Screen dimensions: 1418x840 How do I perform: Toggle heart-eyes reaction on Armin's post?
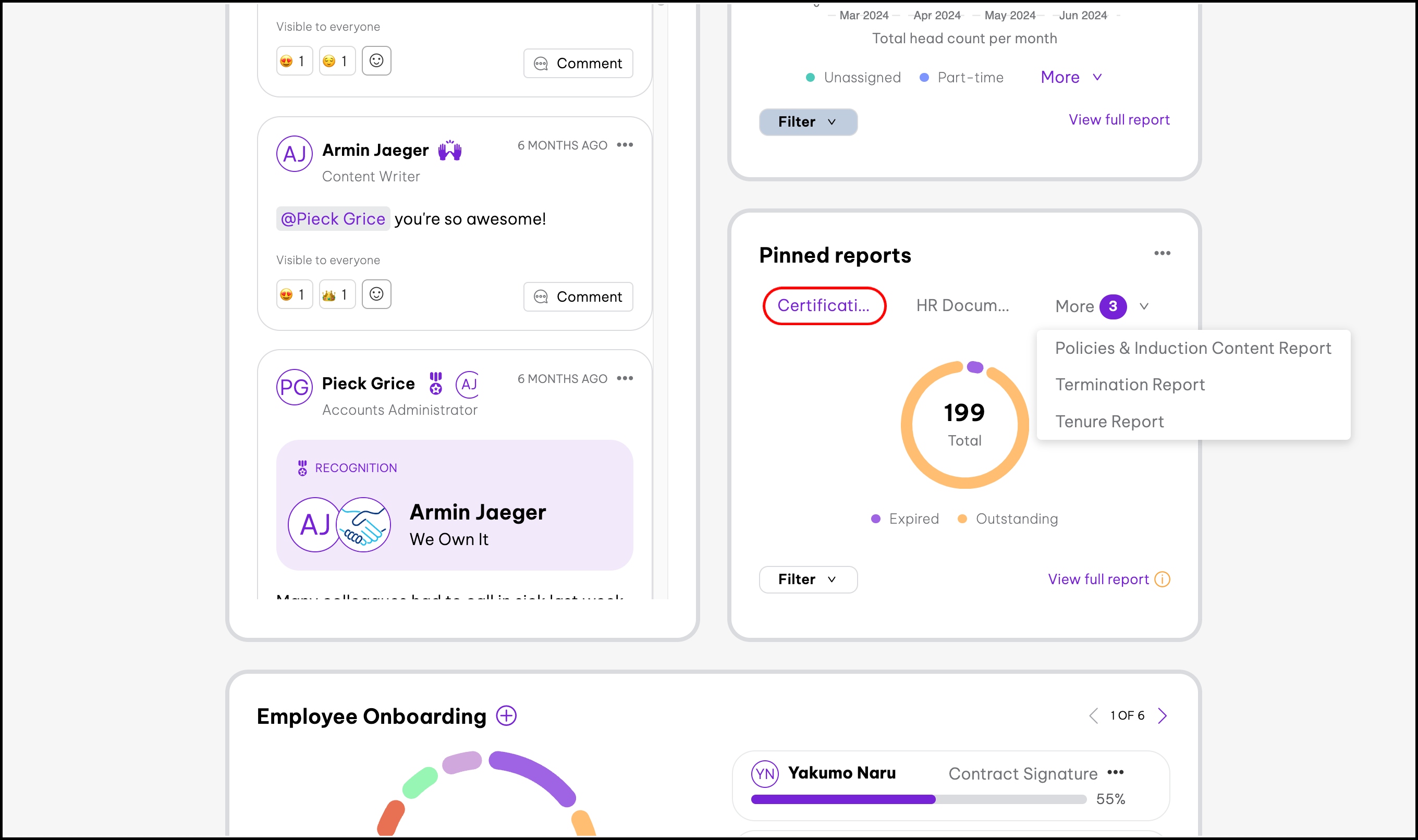click(x=294, y=294)
